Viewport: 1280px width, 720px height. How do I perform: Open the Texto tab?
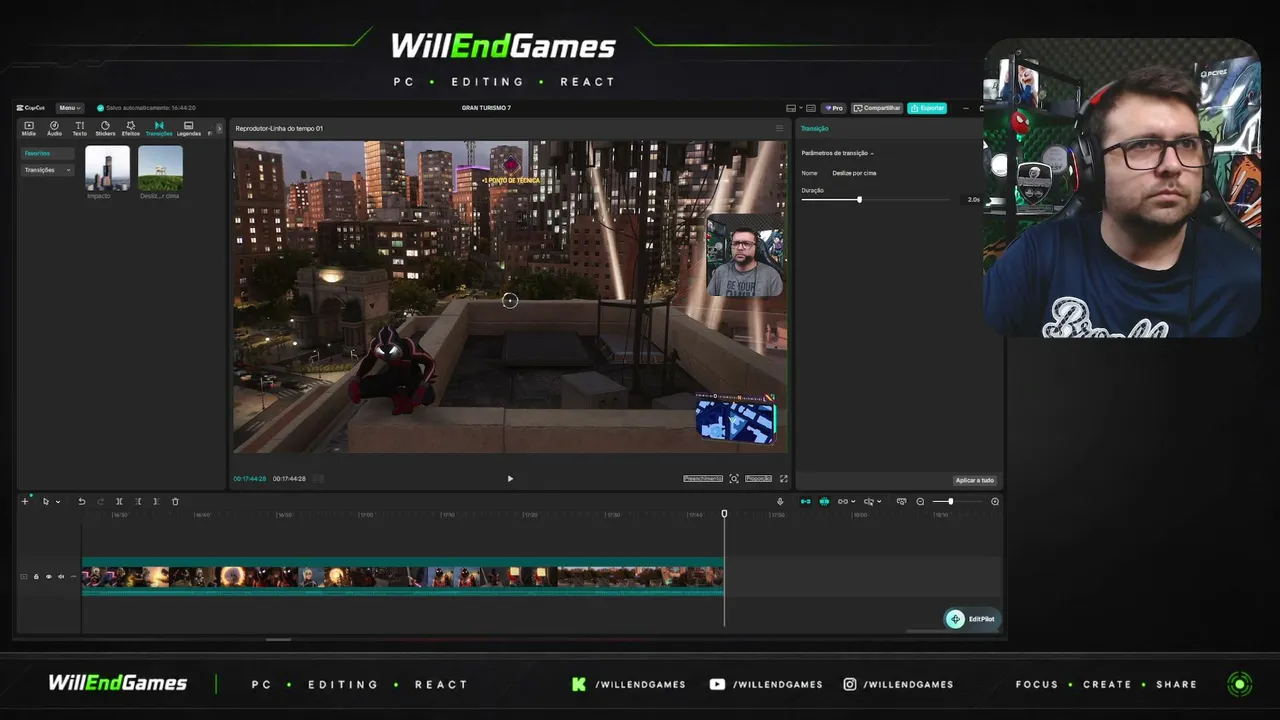coord(79,128)
